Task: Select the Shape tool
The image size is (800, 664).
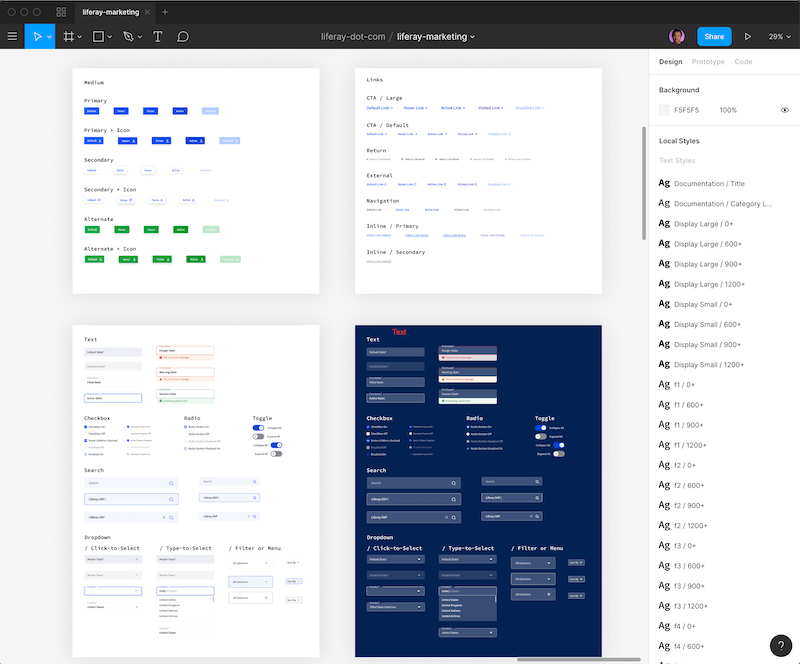Action: point(96,36)
